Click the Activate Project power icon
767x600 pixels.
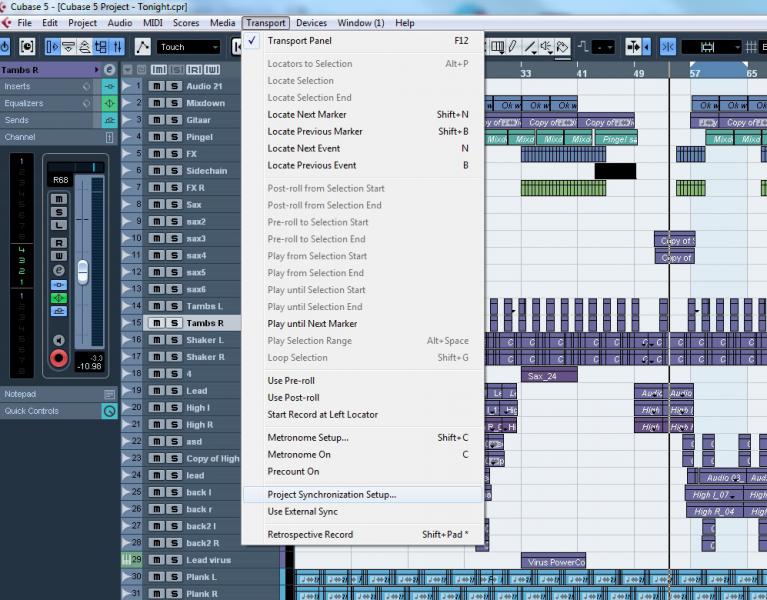[x=5, y=47]
